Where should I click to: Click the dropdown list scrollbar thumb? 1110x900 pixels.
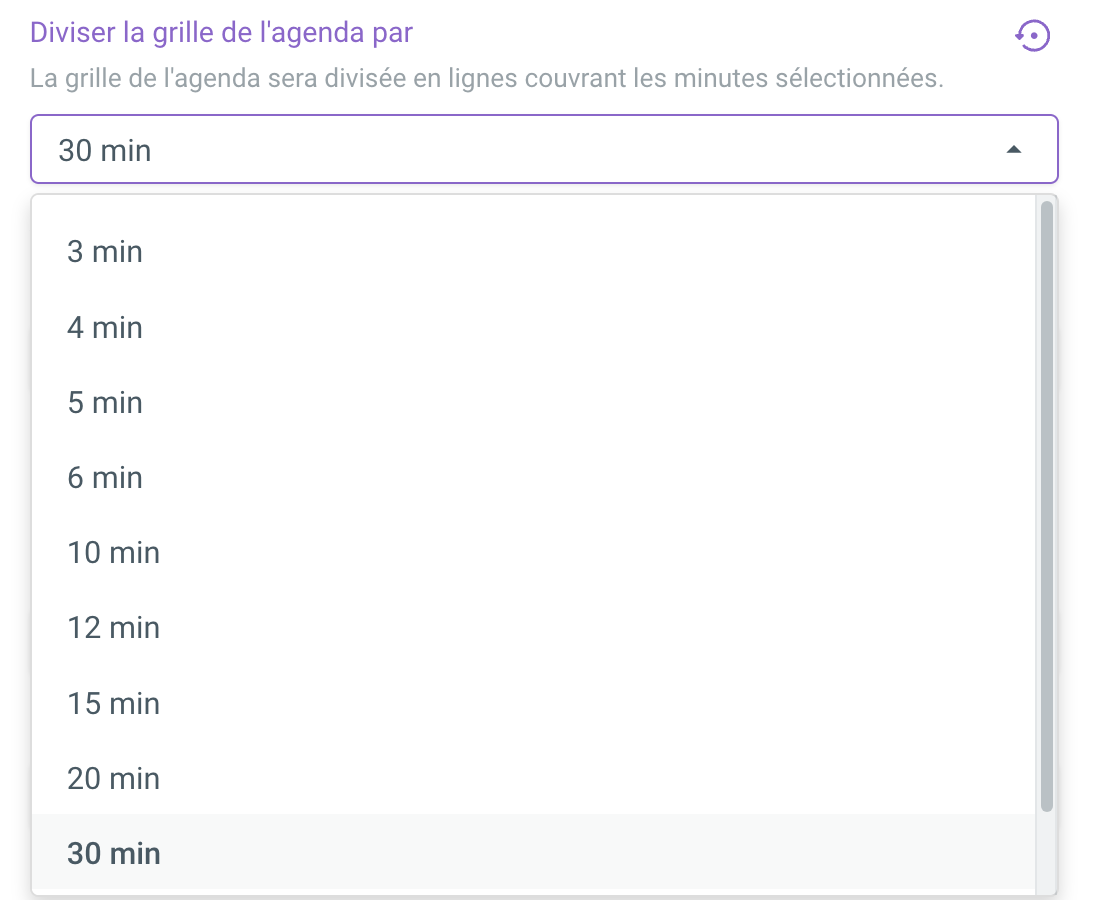point(1046,500)
